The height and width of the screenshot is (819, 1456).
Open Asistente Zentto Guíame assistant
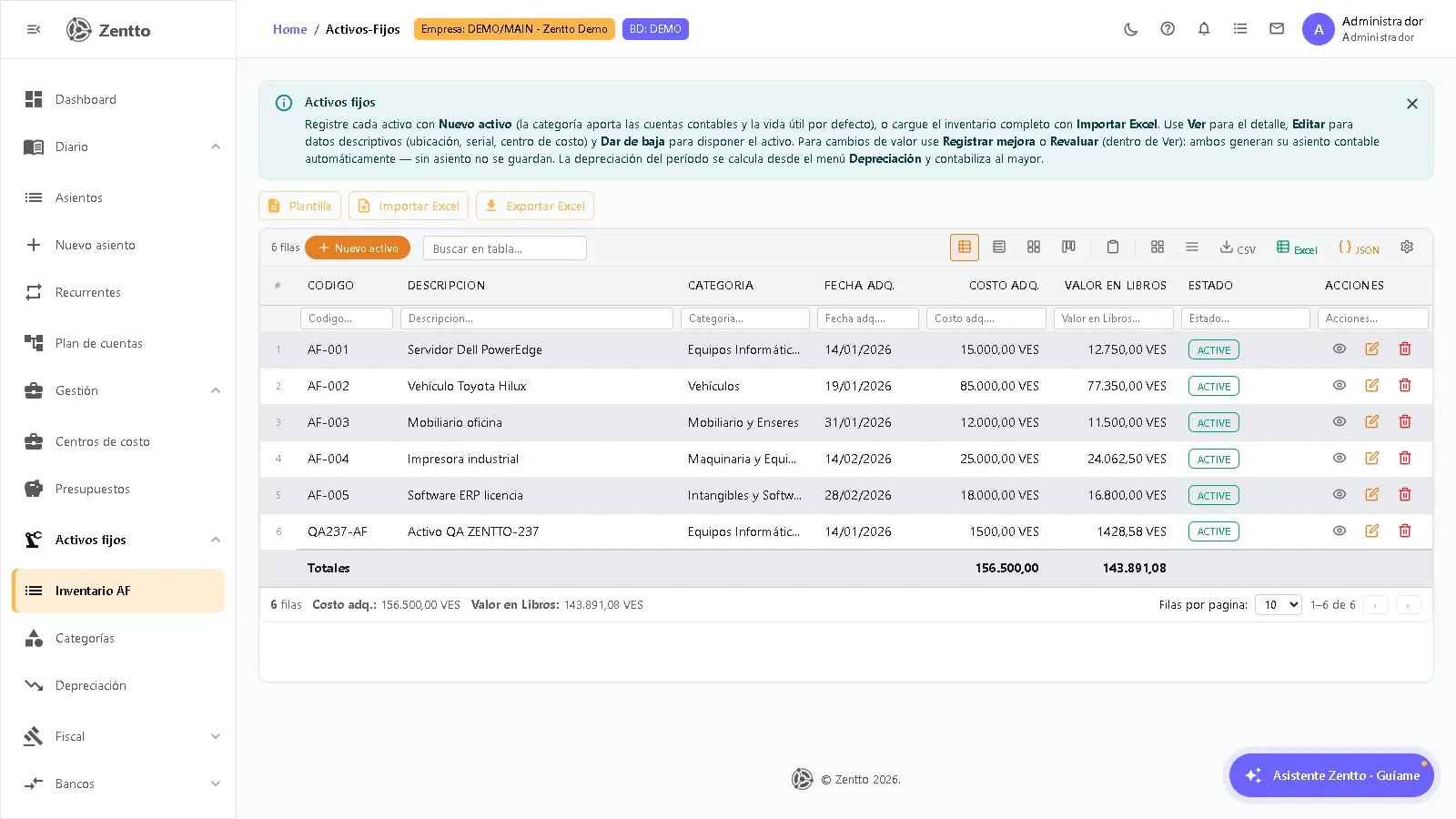point(1331,775)
